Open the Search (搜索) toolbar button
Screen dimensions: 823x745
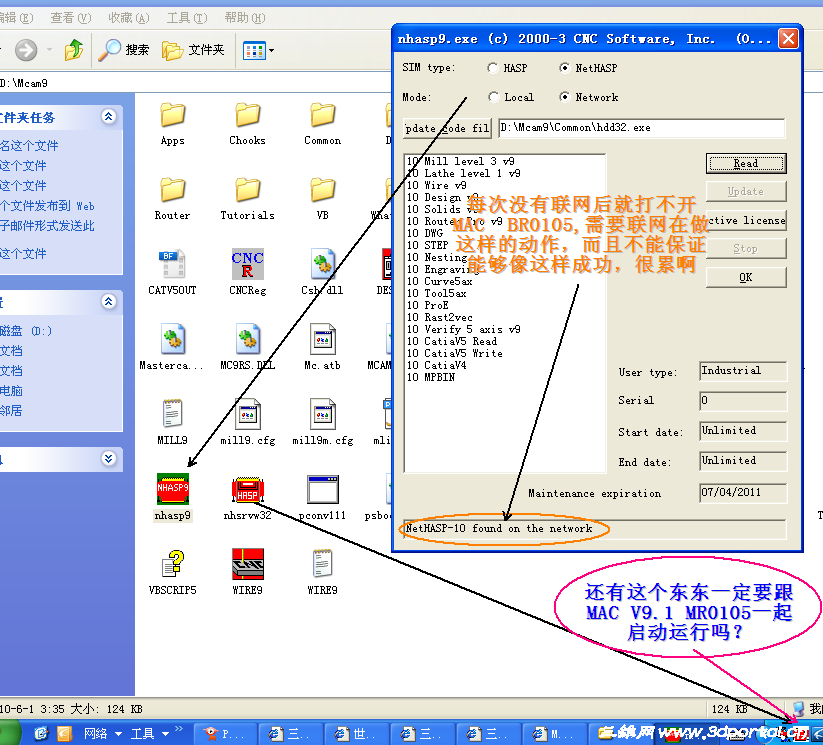coord(124,50)
